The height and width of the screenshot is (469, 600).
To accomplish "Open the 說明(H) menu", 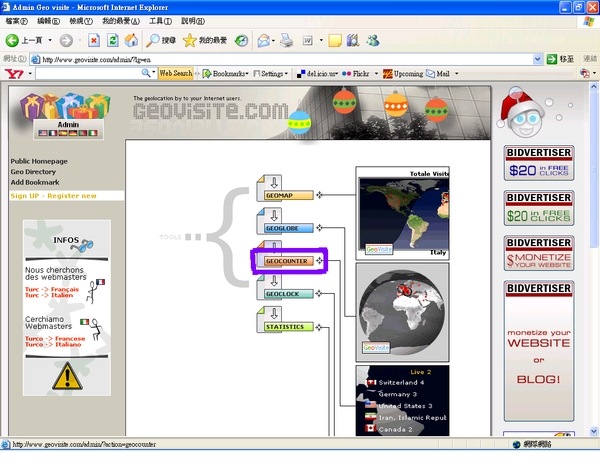I will pyautogui.click(x=193, y=21).
